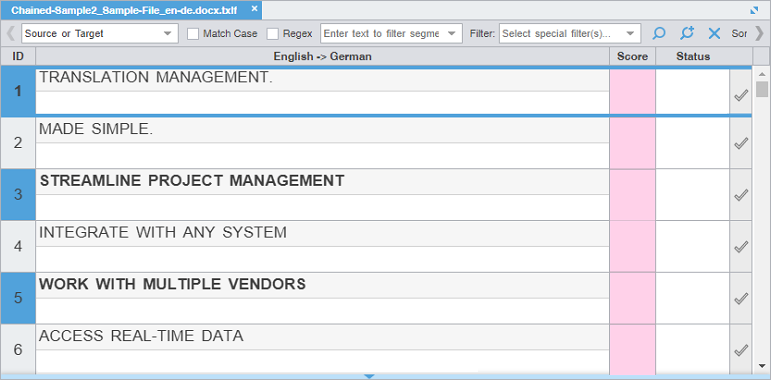
Task: Click the magnifier search filter icon
Action: [x=658, y=33]
